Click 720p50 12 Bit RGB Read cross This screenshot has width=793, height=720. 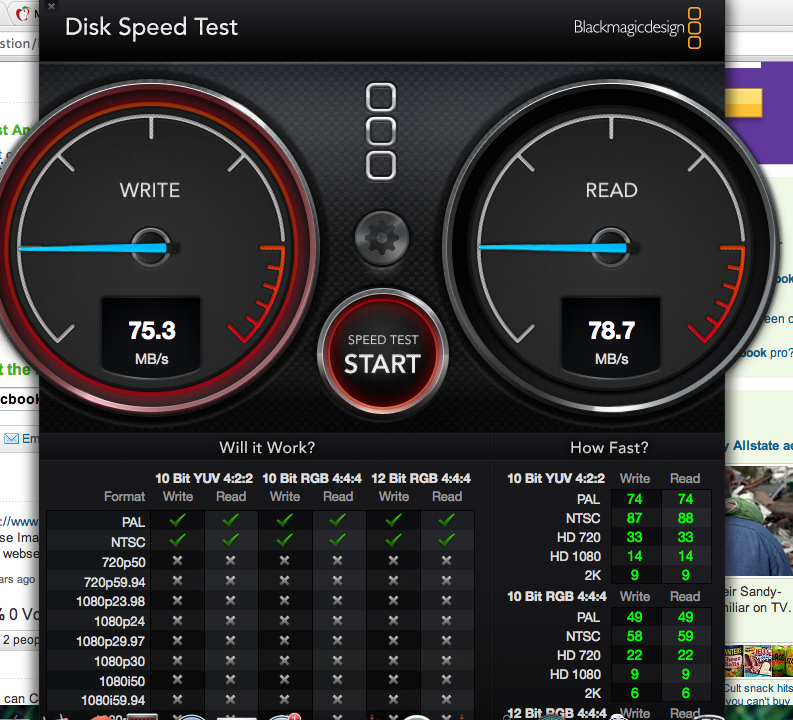click(x=447, y=560)
